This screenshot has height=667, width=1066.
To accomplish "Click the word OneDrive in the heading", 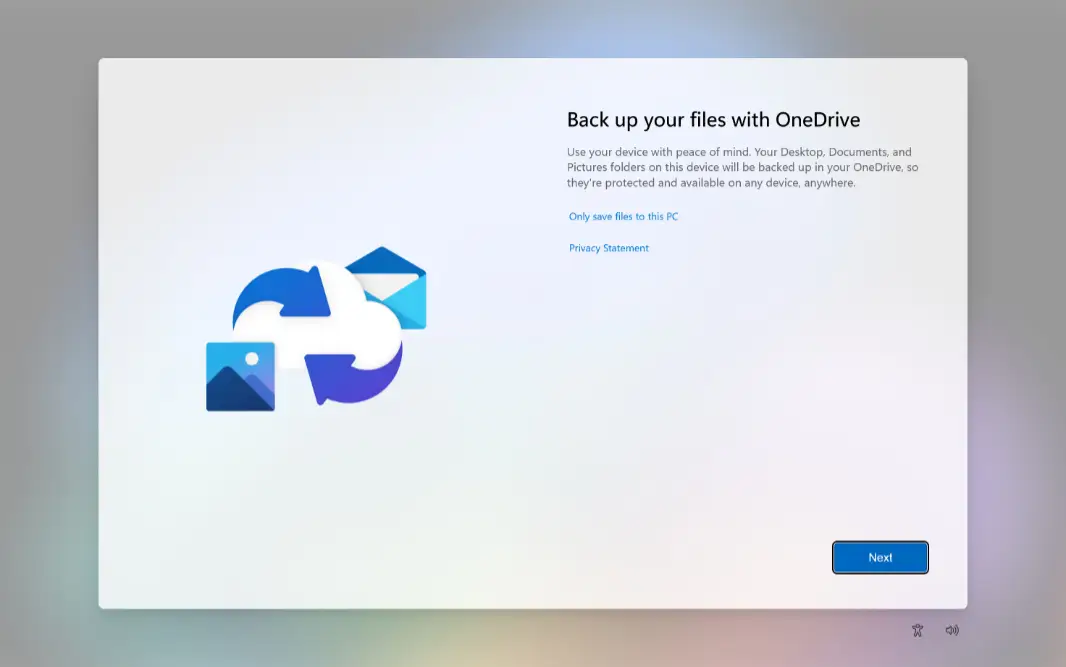I will 818,120.
